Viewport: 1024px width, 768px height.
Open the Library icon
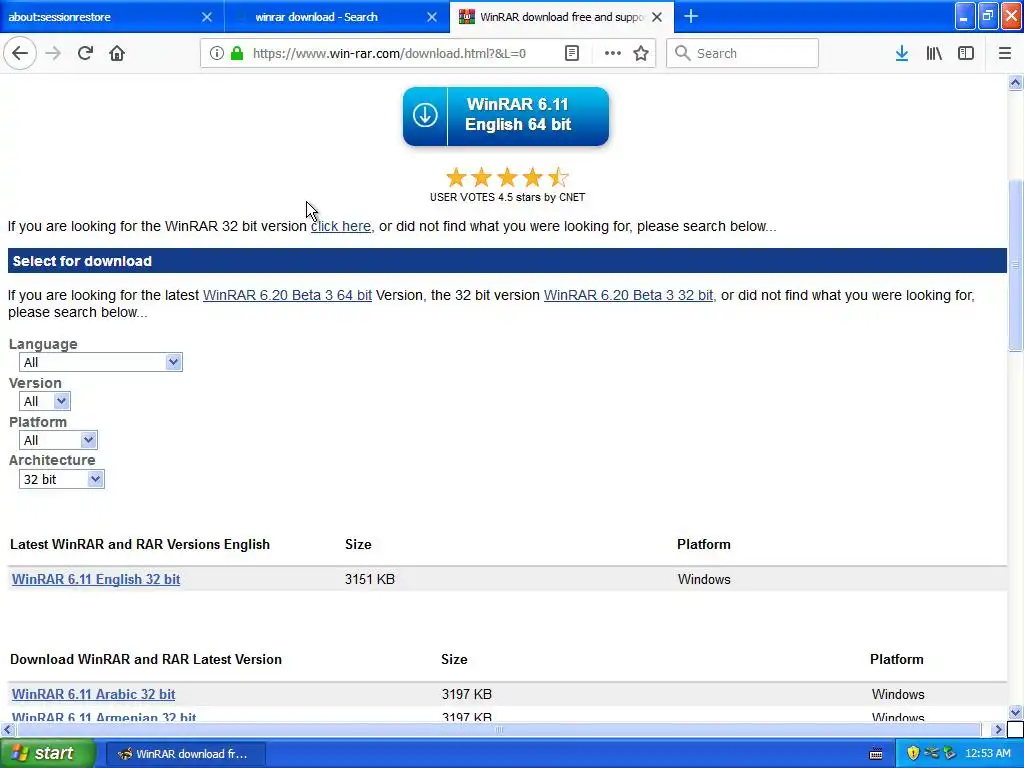934,53
